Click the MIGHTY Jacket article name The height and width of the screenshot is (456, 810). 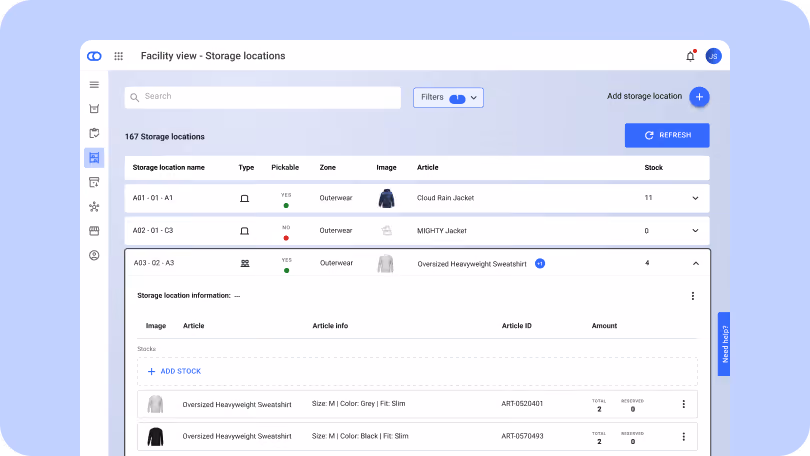tap(442, 231)
